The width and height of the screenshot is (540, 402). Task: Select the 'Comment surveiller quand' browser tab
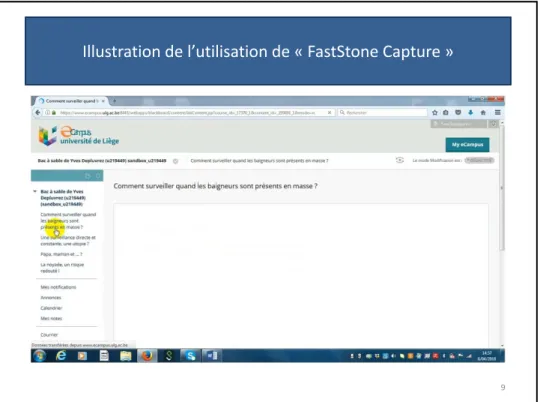tap(72, 101)
